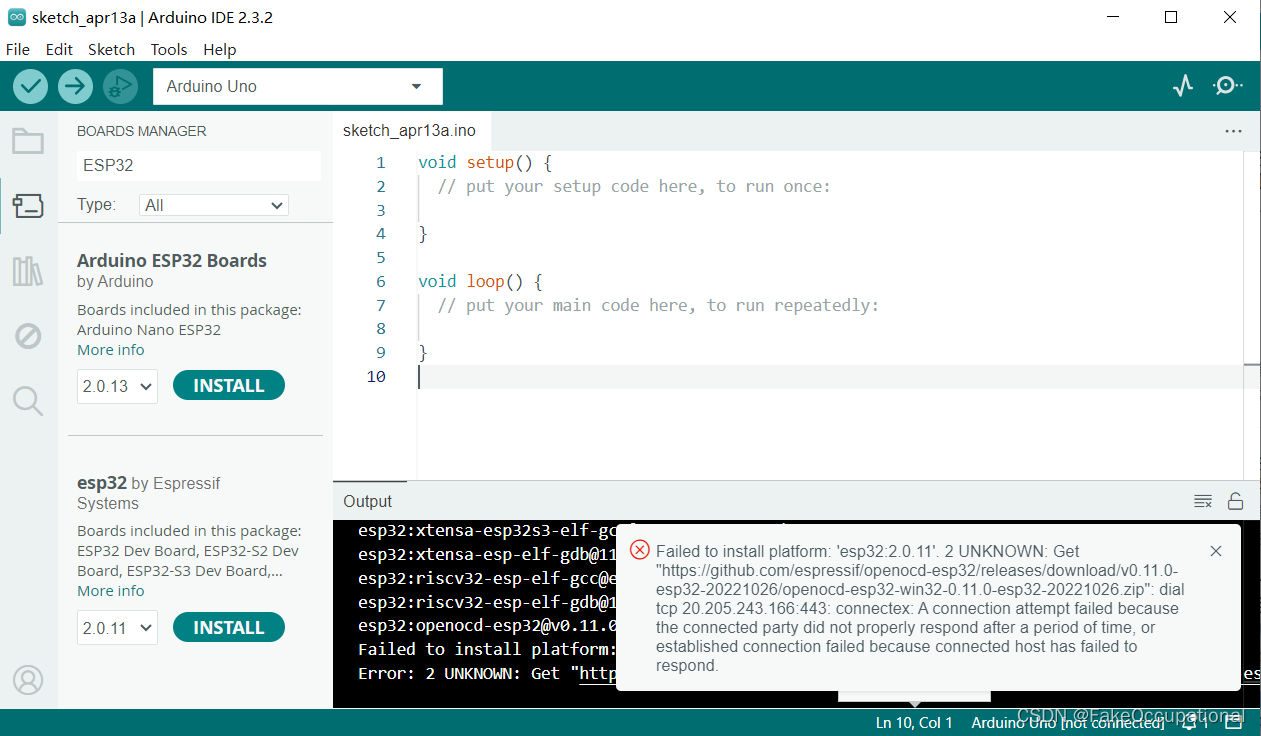Click 'Arduino Nano ESP32' board text
Viewport: 1261px width, 736px height.
(149, 330)
